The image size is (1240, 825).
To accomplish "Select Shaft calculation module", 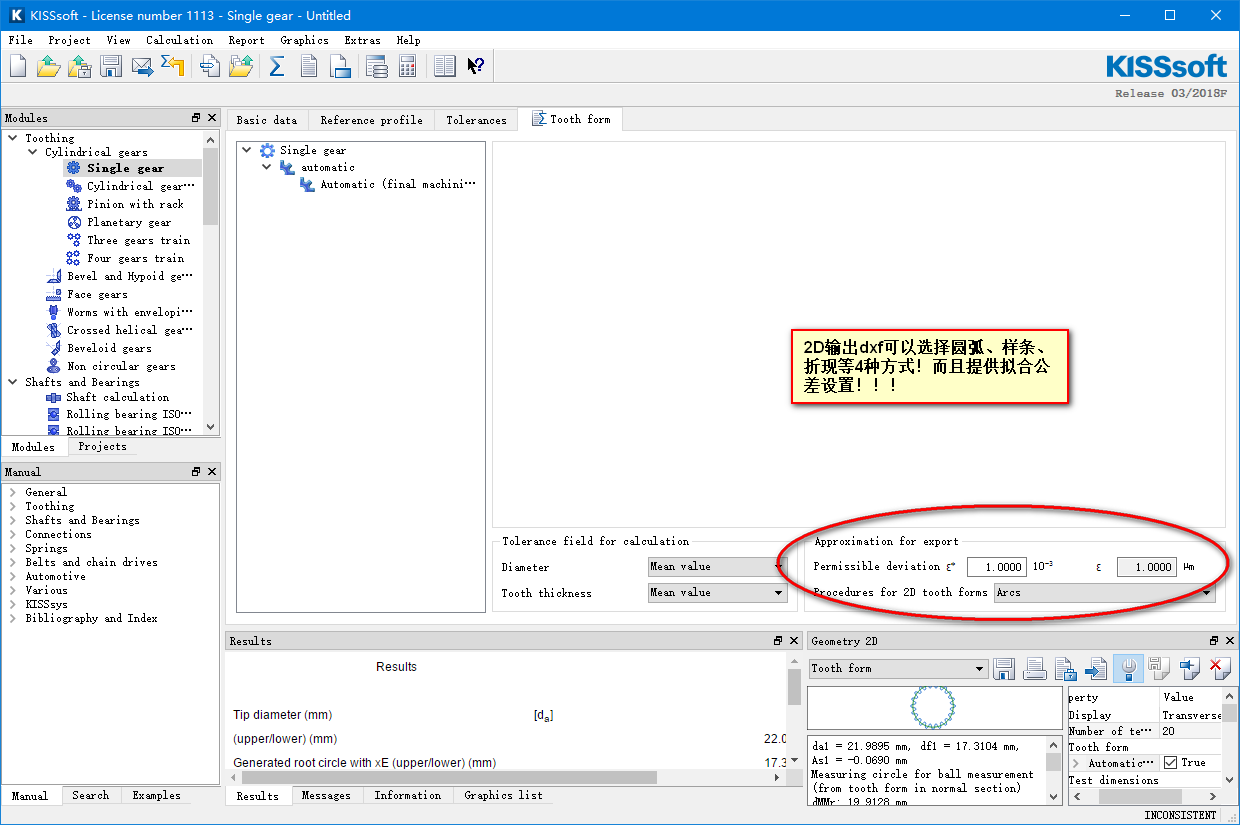I will [117, 397].
